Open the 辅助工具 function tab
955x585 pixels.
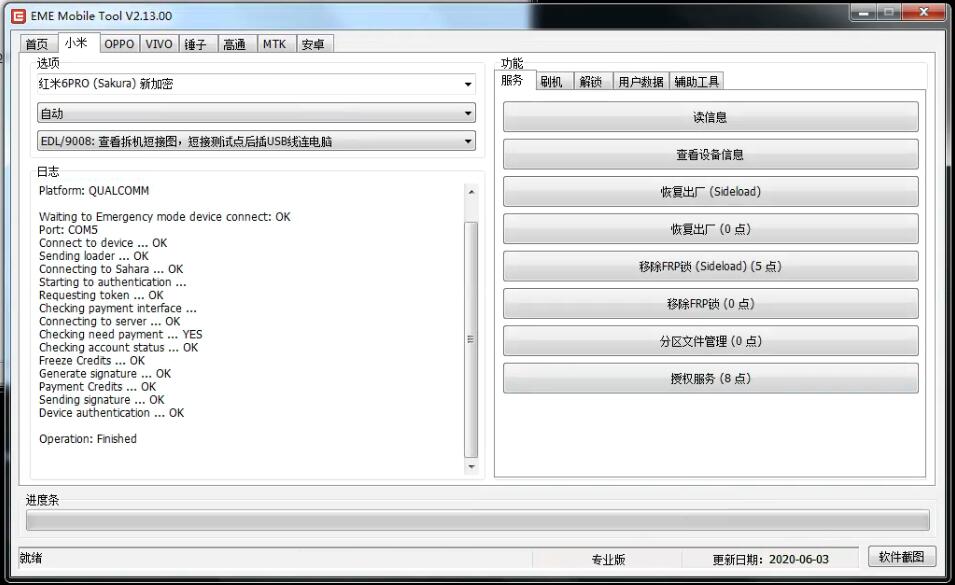(x=697, y=82)
